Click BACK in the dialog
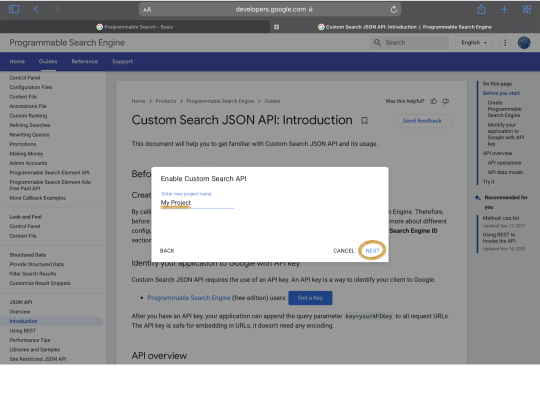This screenshot has height=405, width=540. [167, 251]
